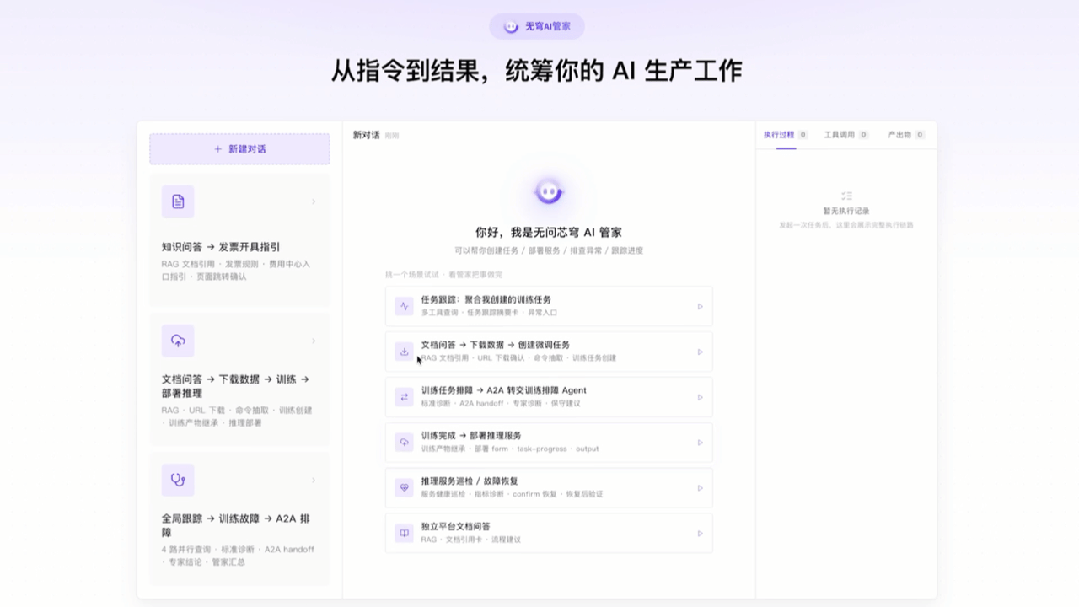Run the 训练完成 → 部署推理服务 play arrow
This screenshot has height=607, width=1079.
pos(700,443)
